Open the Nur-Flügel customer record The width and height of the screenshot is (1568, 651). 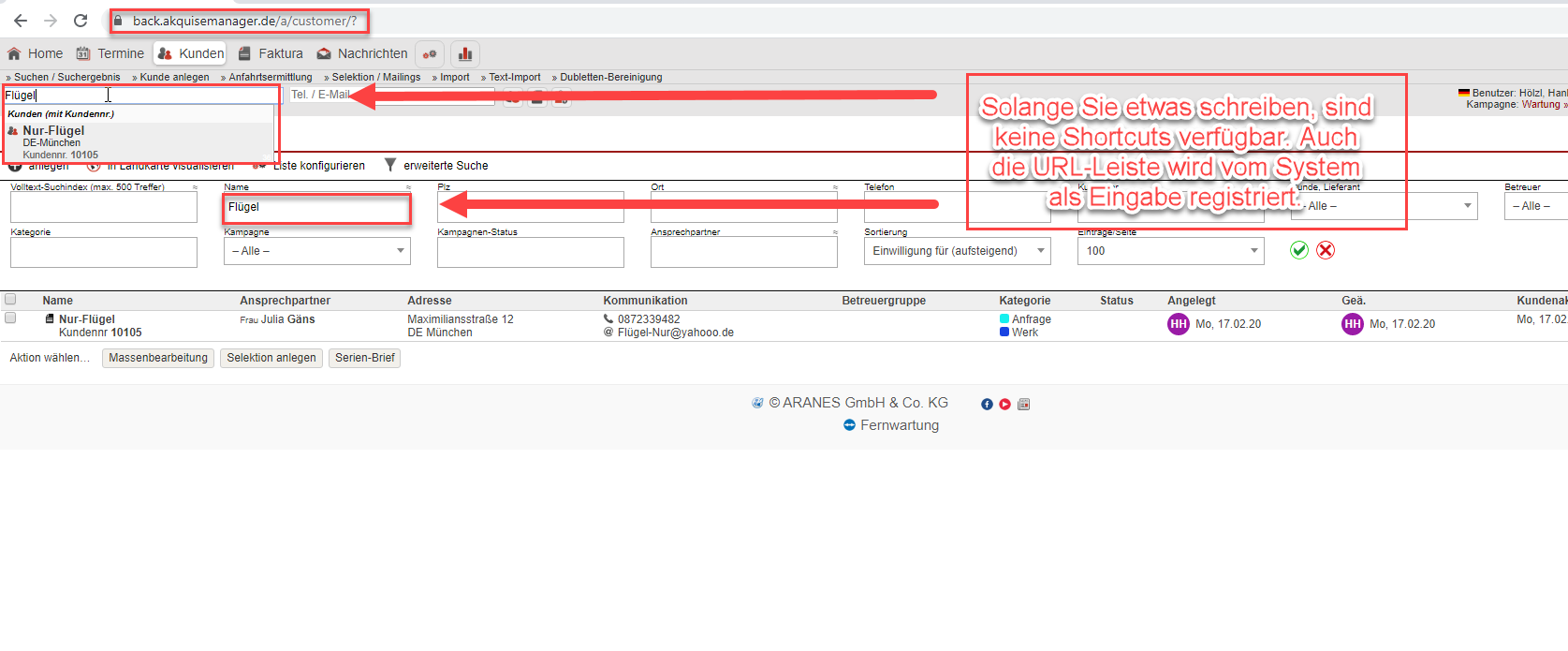[87, 319]
